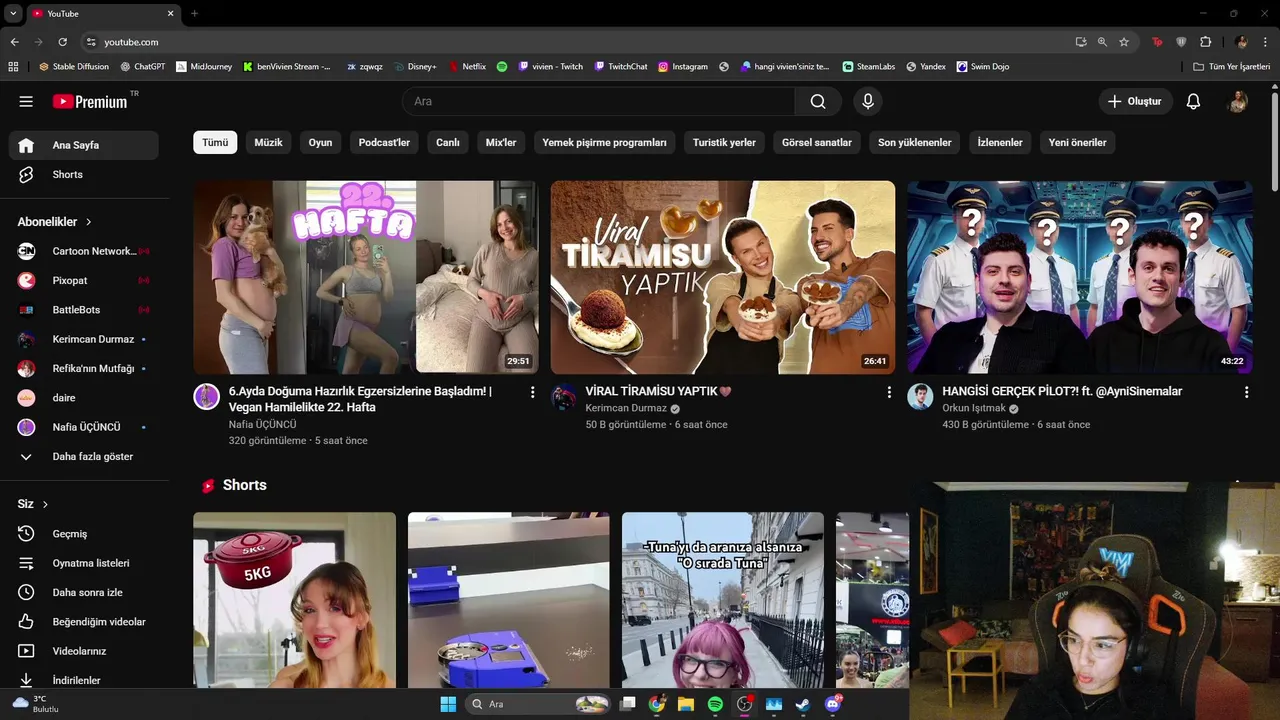1280x720 pixels.
Task: Open the YouTube account avatar menu
Action: coord(1238,101)
